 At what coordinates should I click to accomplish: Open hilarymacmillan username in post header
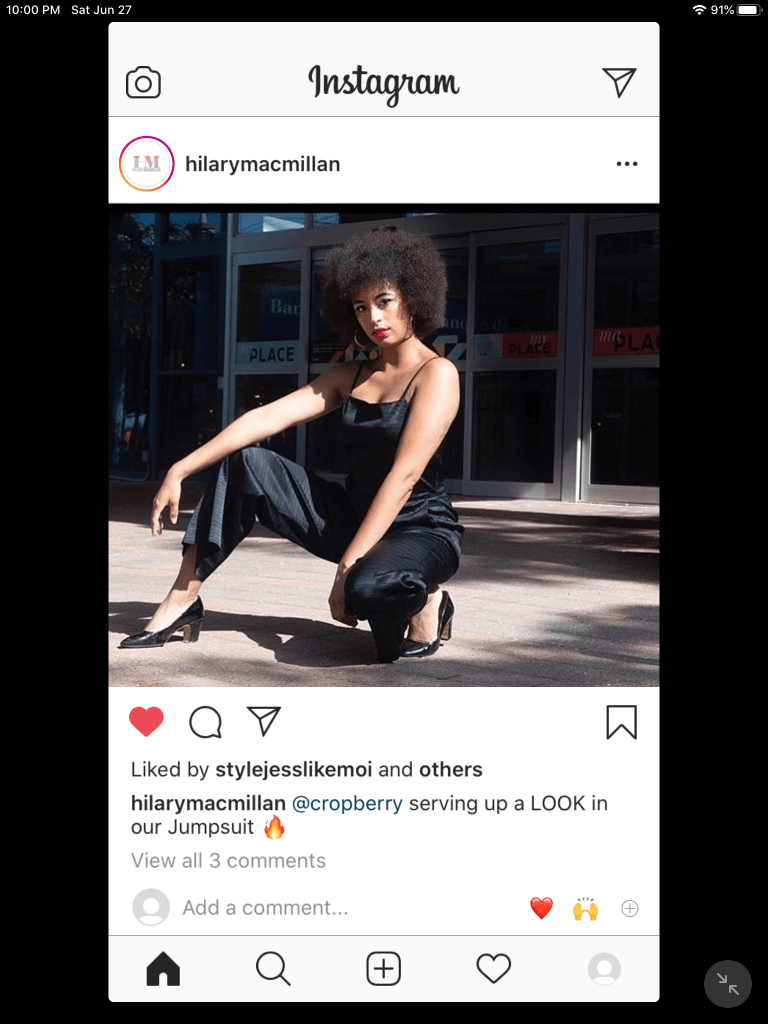[x=263, y=164]
